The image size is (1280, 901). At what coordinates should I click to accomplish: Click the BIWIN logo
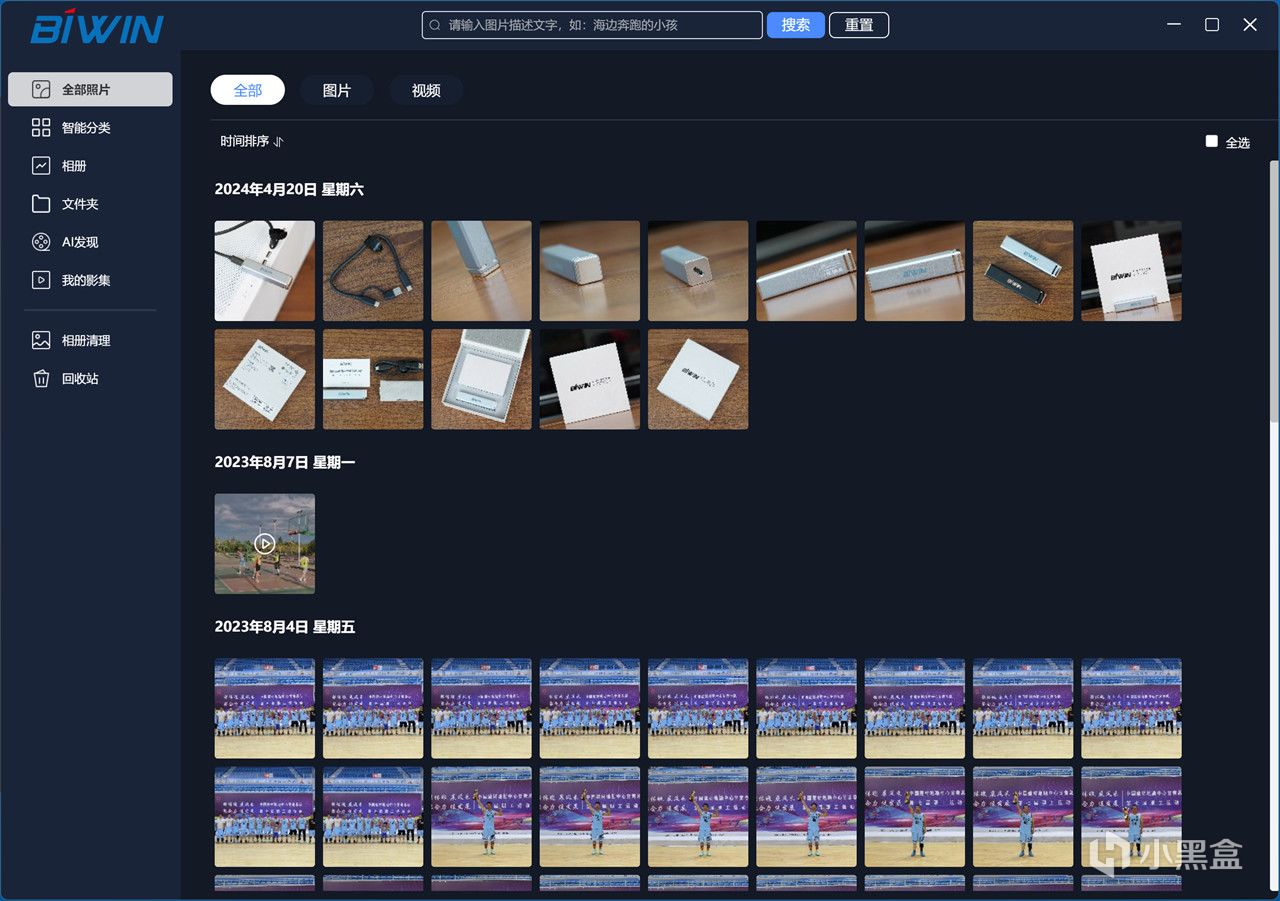point(96,26)
